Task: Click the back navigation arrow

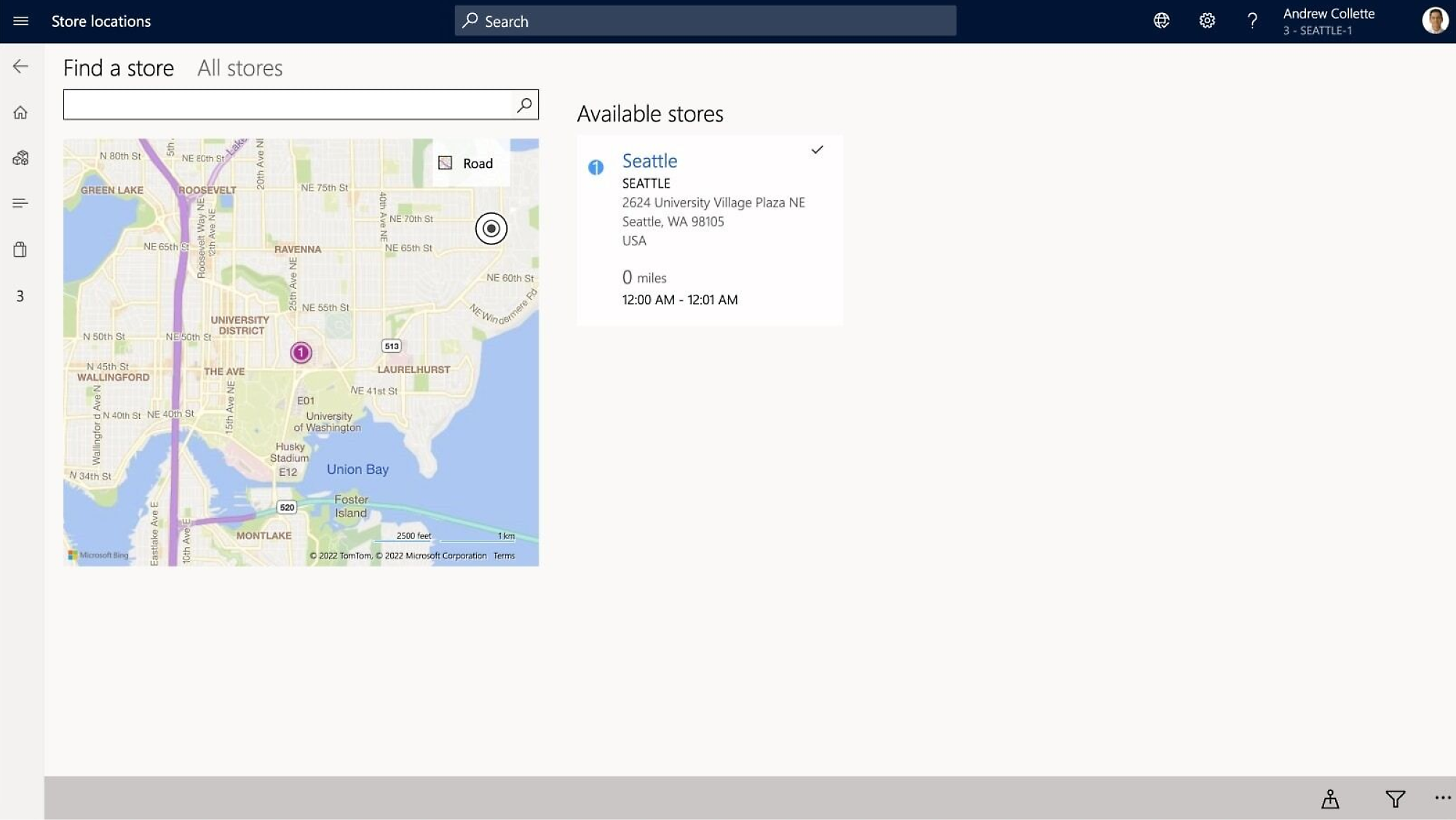Action: pos(20,66)
